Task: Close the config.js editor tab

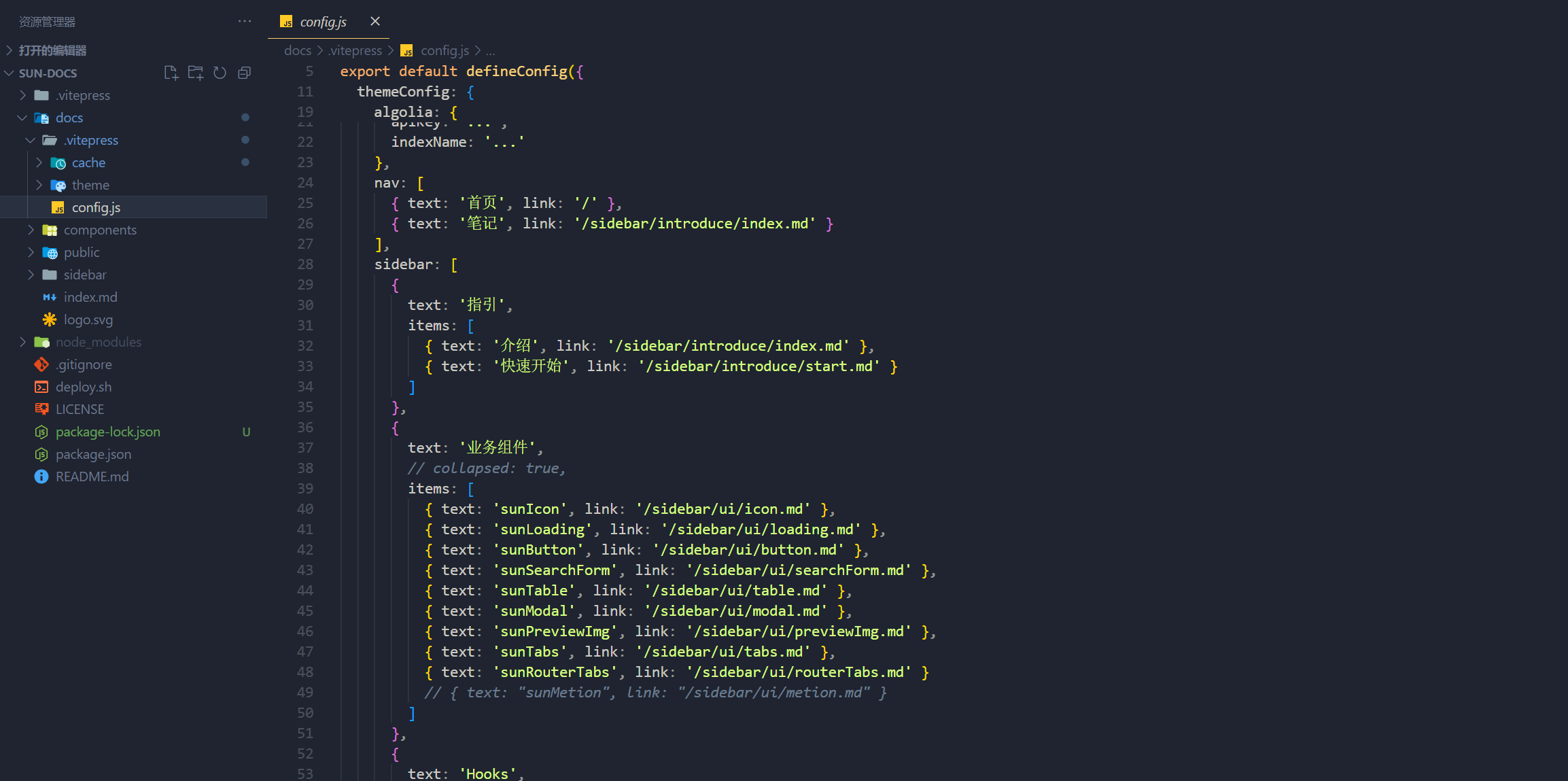Action: [375, 22]
